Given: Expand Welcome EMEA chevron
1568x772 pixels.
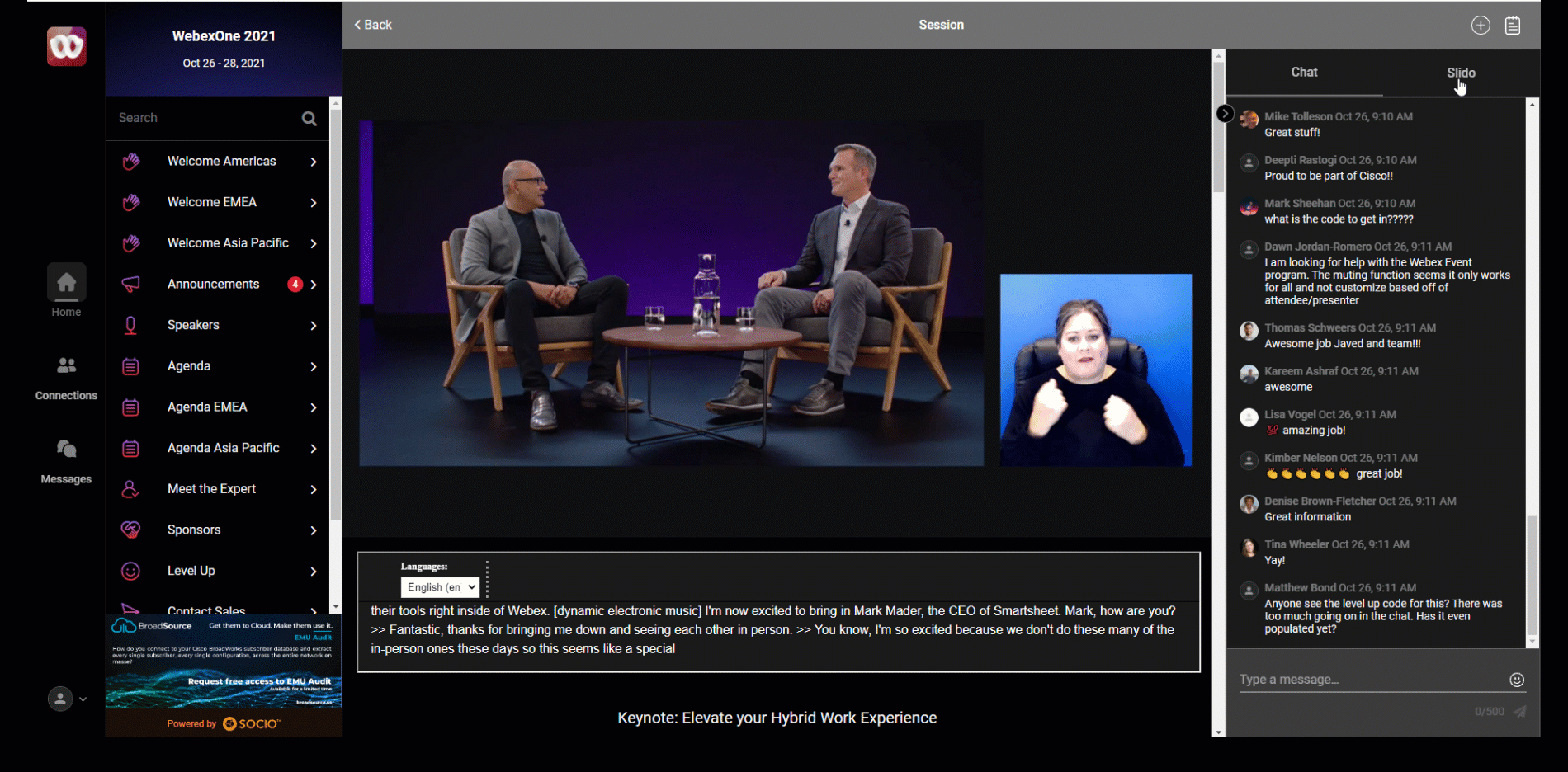Looking at the screenshot, I should click(x=314, y=202).
